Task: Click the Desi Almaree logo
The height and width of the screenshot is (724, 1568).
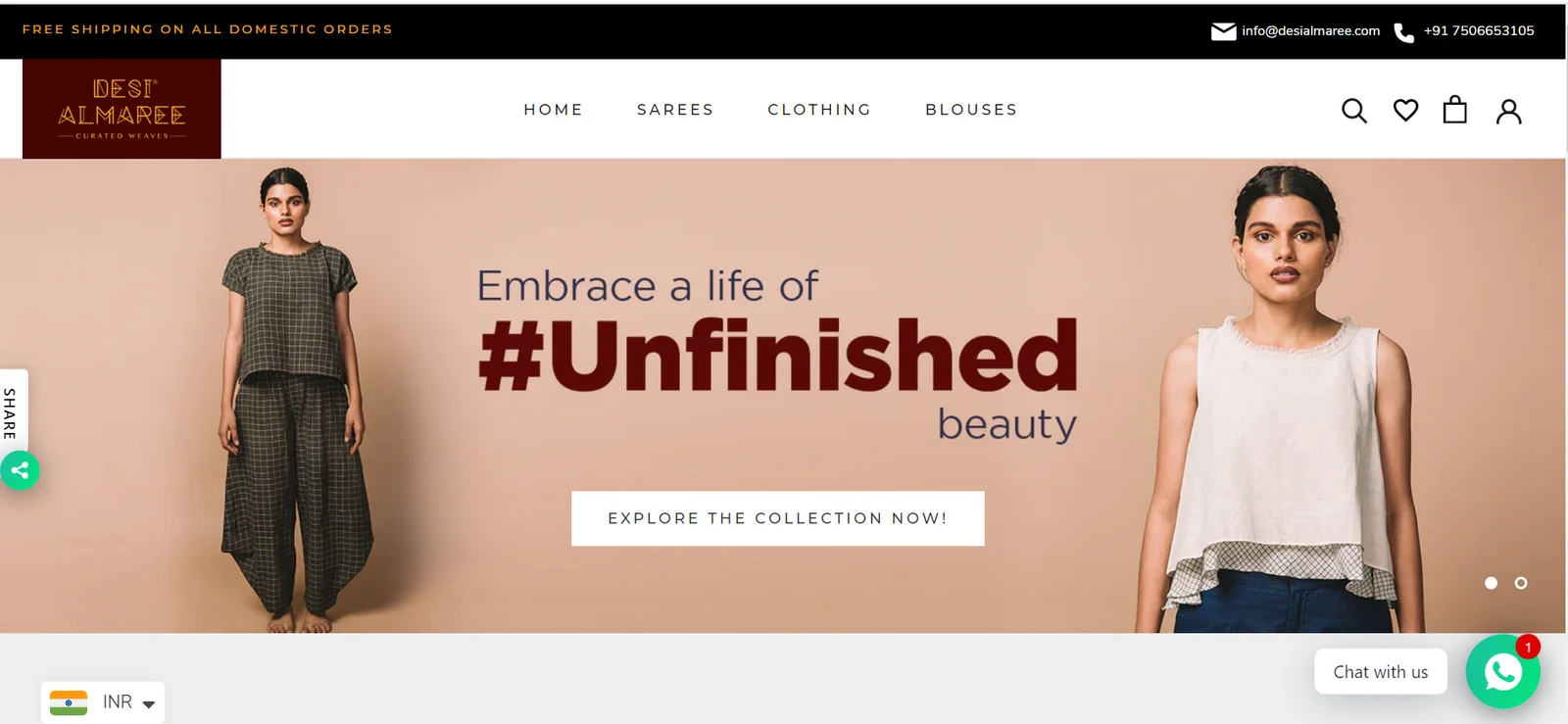Action: coord(122,109)
